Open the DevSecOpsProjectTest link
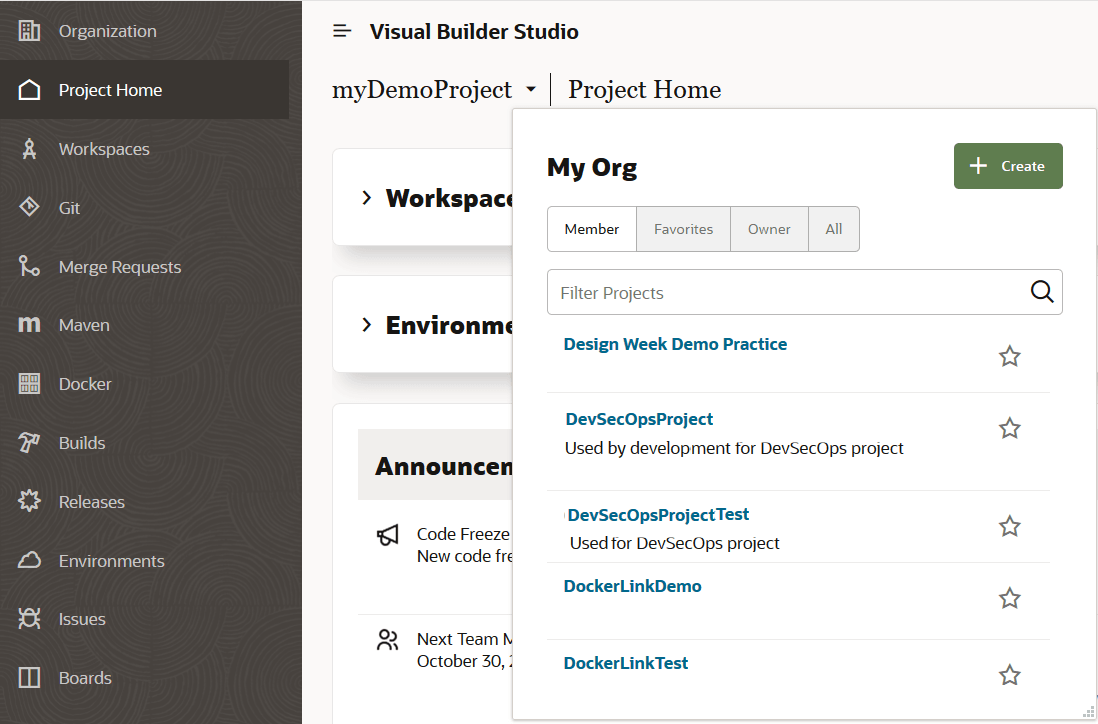 pos(658,515)
